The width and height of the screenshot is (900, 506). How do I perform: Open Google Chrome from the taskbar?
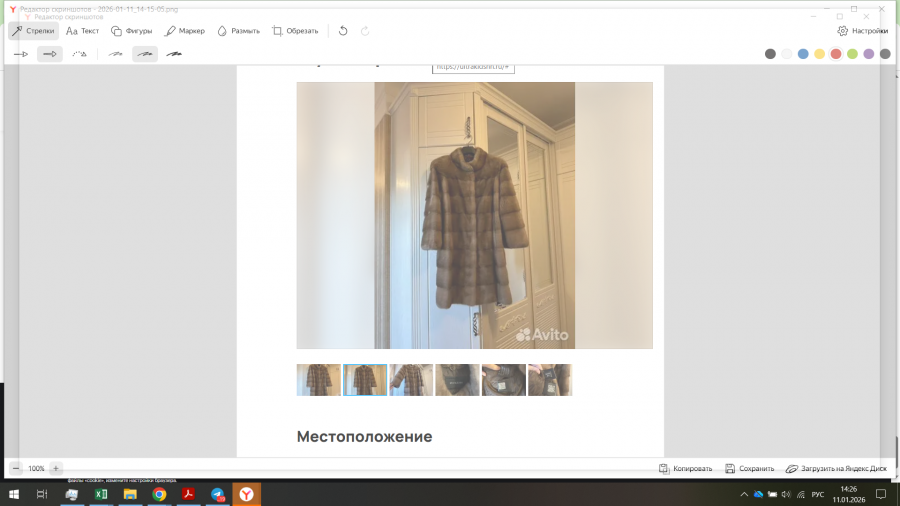(x=159, y=494)
